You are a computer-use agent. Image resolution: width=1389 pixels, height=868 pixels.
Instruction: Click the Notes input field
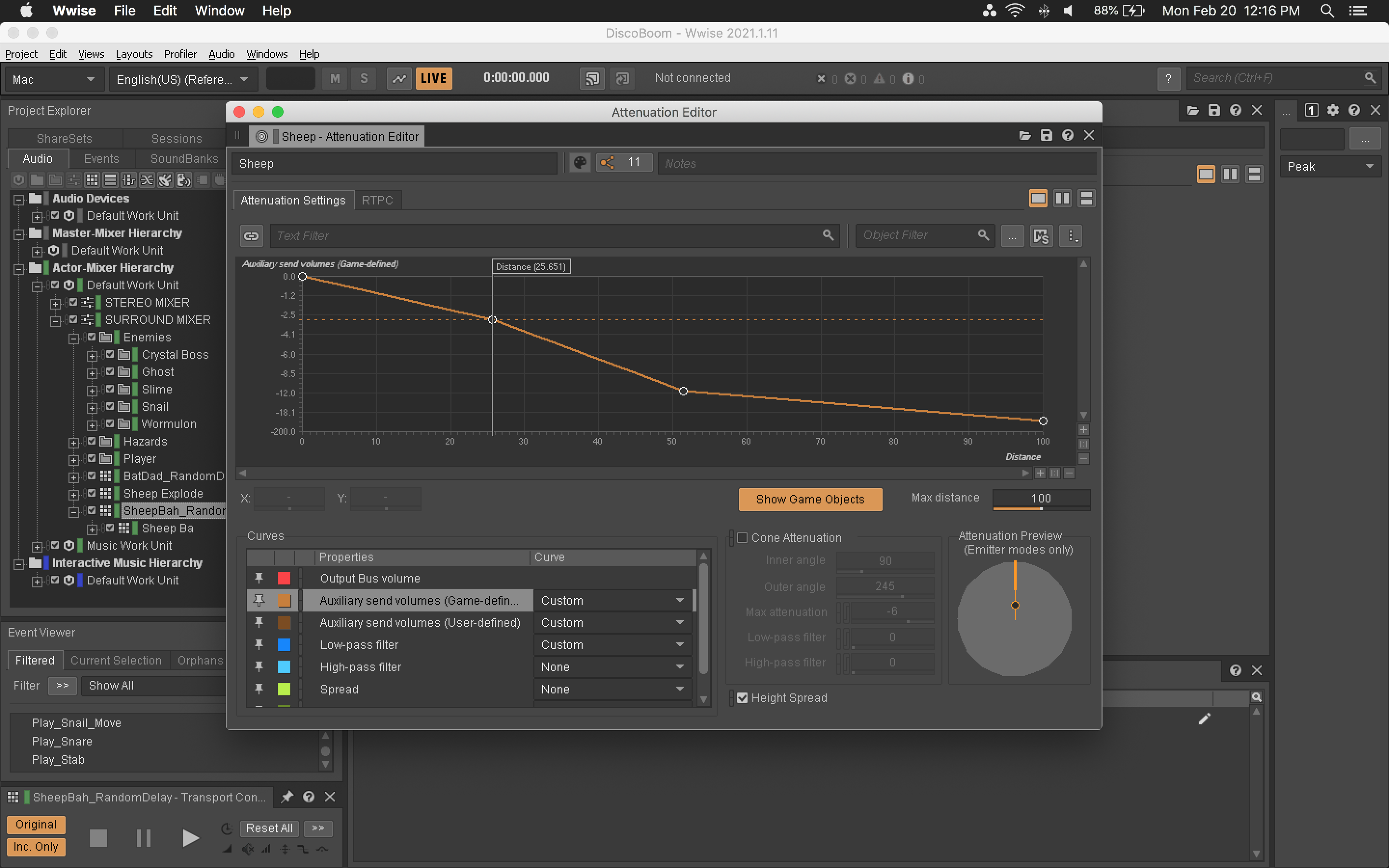(x=876, y=163)
